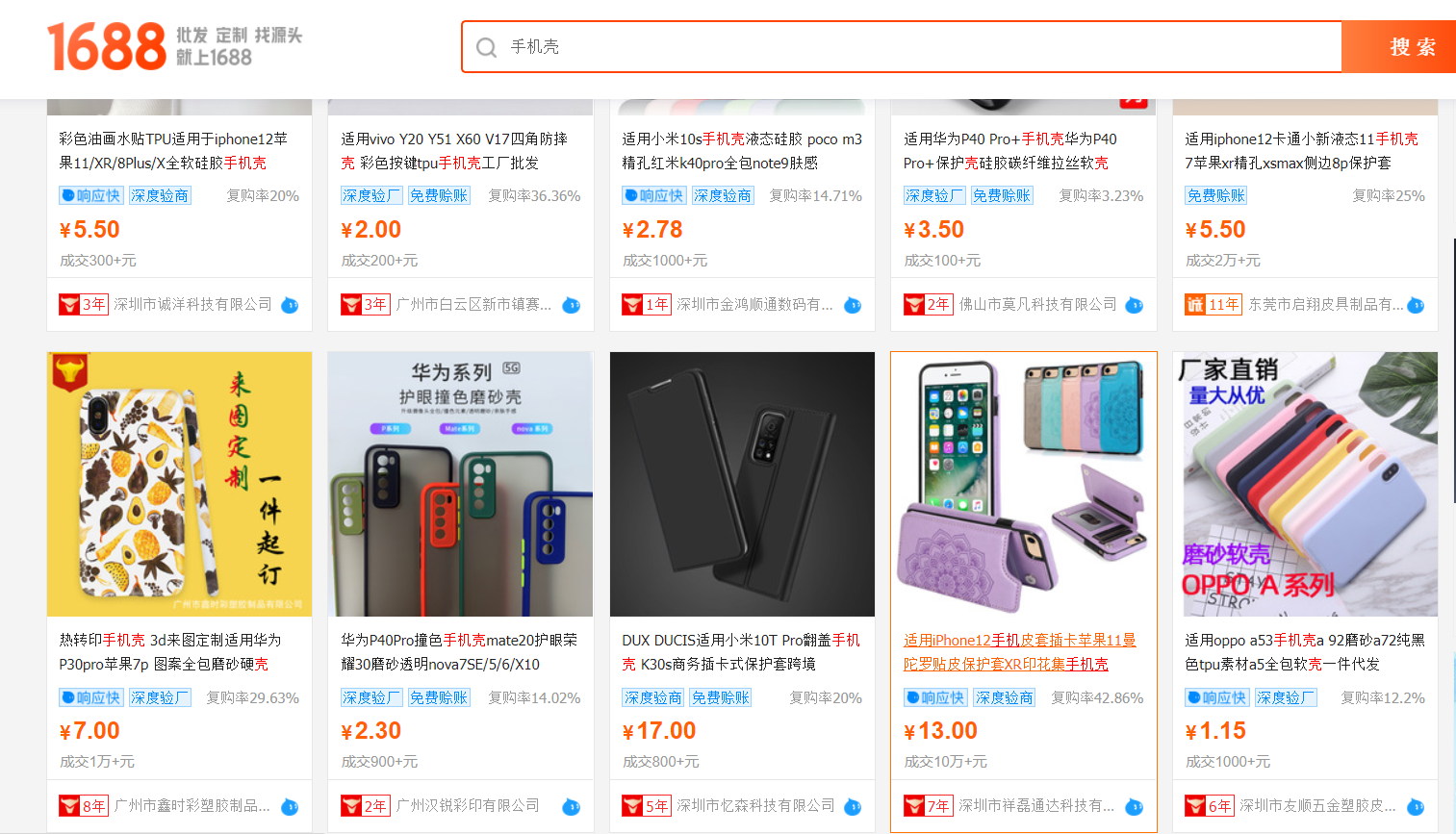Open the iPhone12手机皮套 product title link

click(1020, 652)
